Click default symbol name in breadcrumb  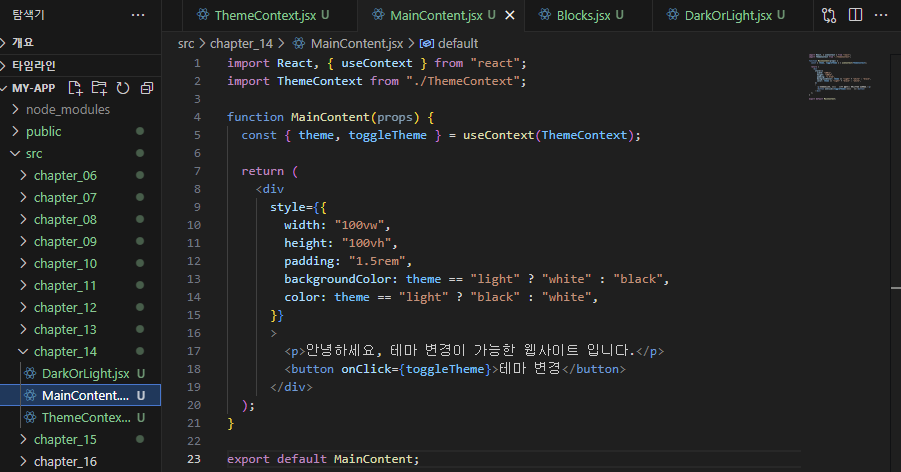pyautogui.click(x=458, y=44)
